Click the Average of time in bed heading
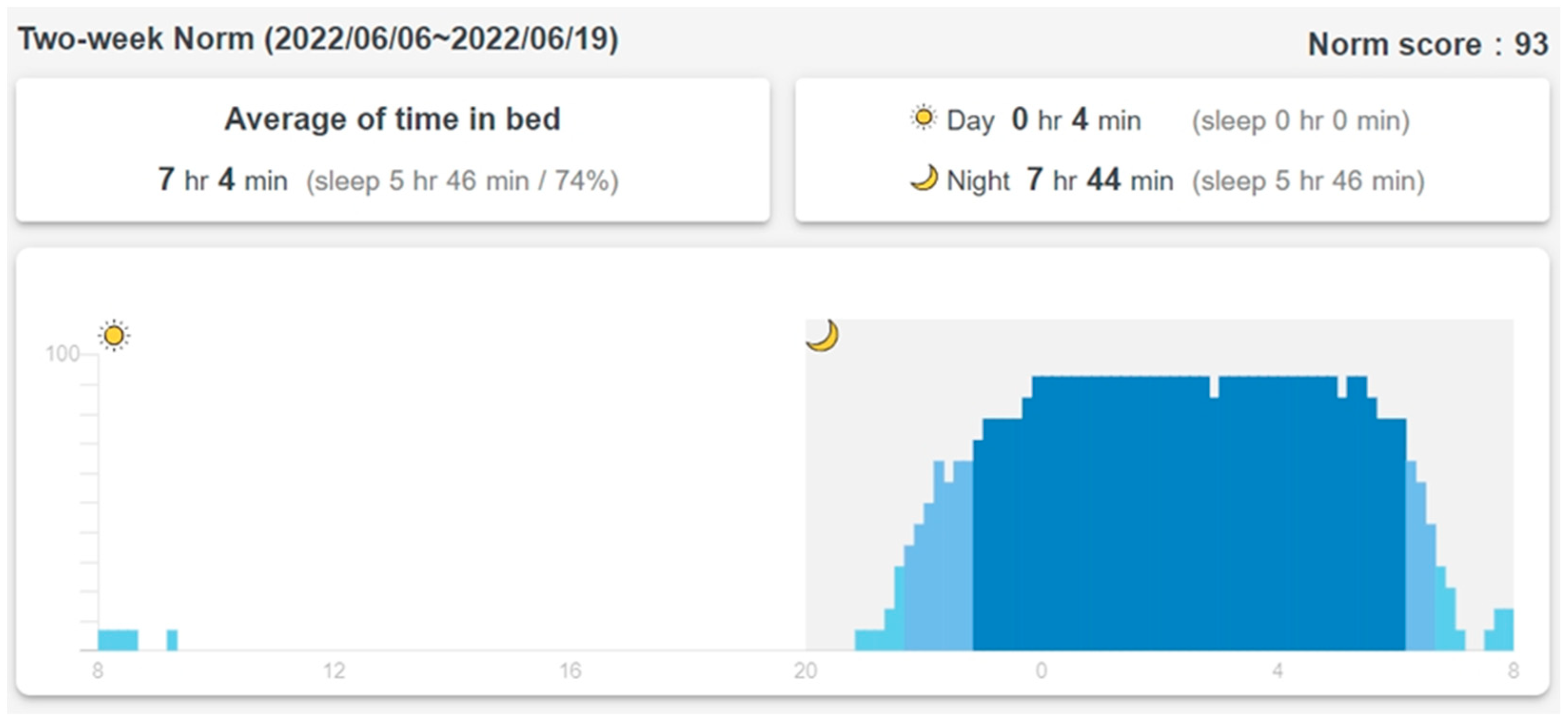 pyautogui.click(x=392, y=119)
